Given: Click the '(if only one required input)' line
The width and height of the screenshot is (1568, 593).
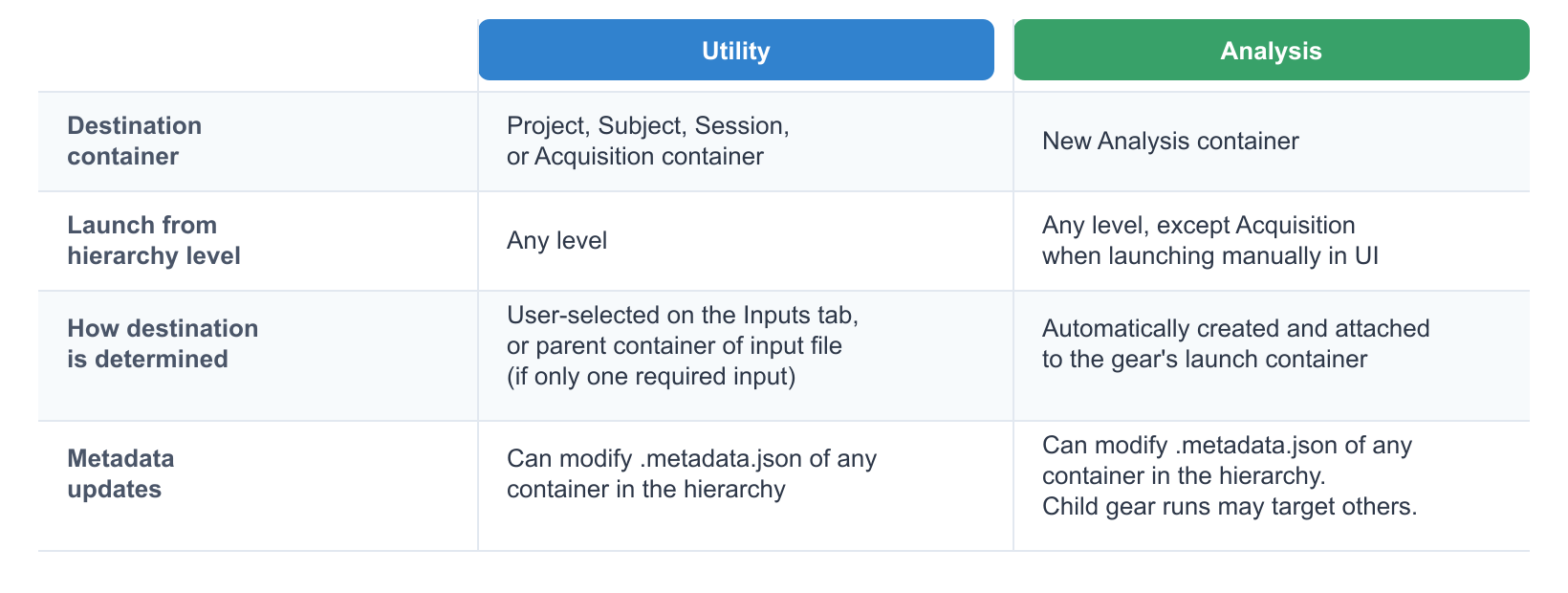Looking at the screenshot, I should [x=650, y=376].
